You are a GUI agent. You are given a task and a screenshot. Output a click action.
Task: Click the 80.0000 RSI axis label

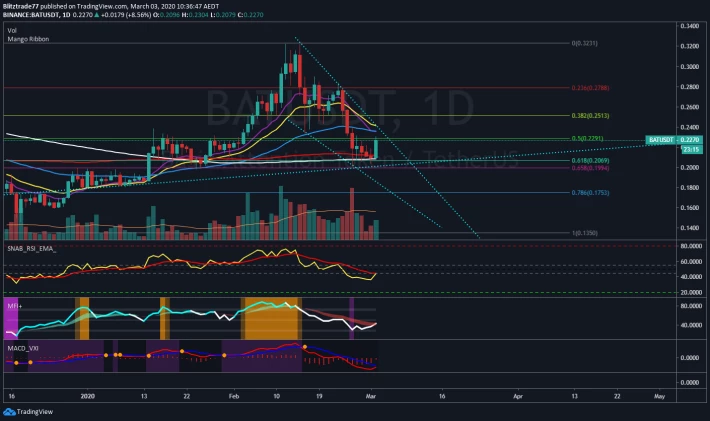point(691,246)
